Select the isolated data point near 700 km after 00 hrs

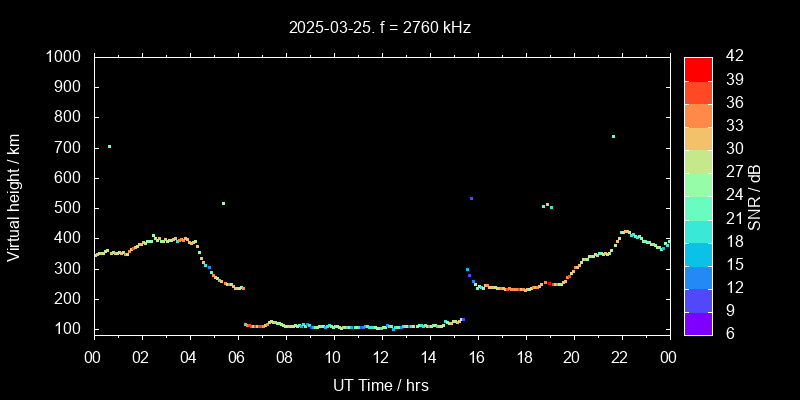(x=109, y=147)
